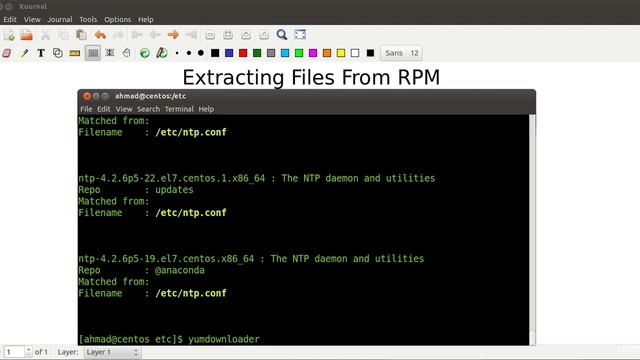The height and width of the screenshot is (360, 640).
Task: Open the Options menu
Action: click(x=118, y=20)
